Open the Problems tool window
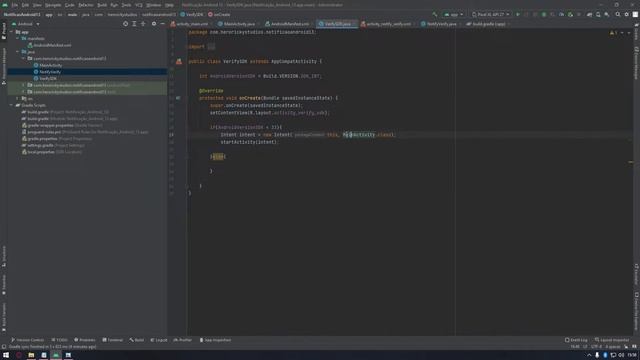Image resolution: width=640 pixels, height=360 pixels. (x=84, y=340)
